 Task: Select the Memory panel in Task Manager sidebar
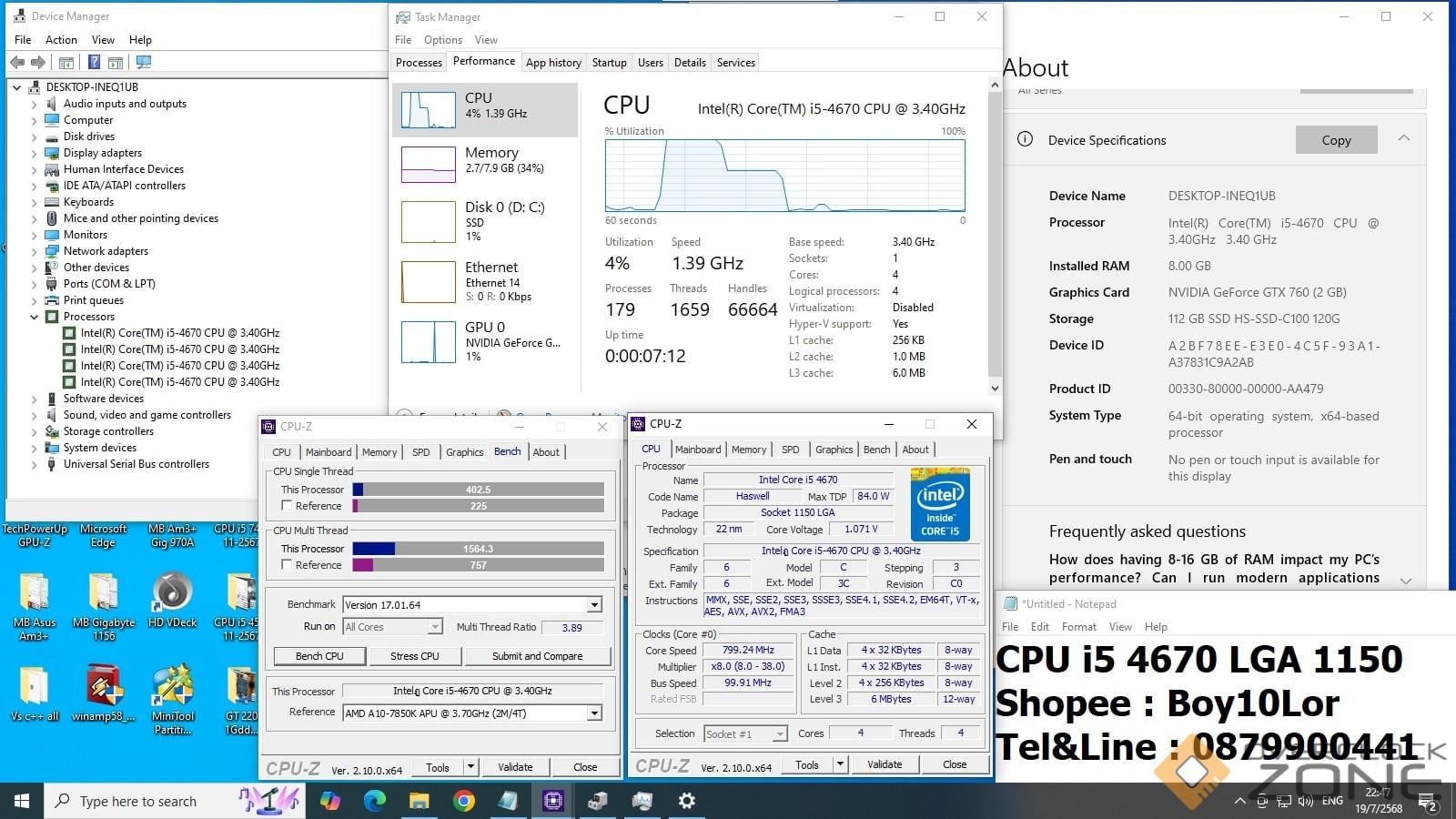485,164
